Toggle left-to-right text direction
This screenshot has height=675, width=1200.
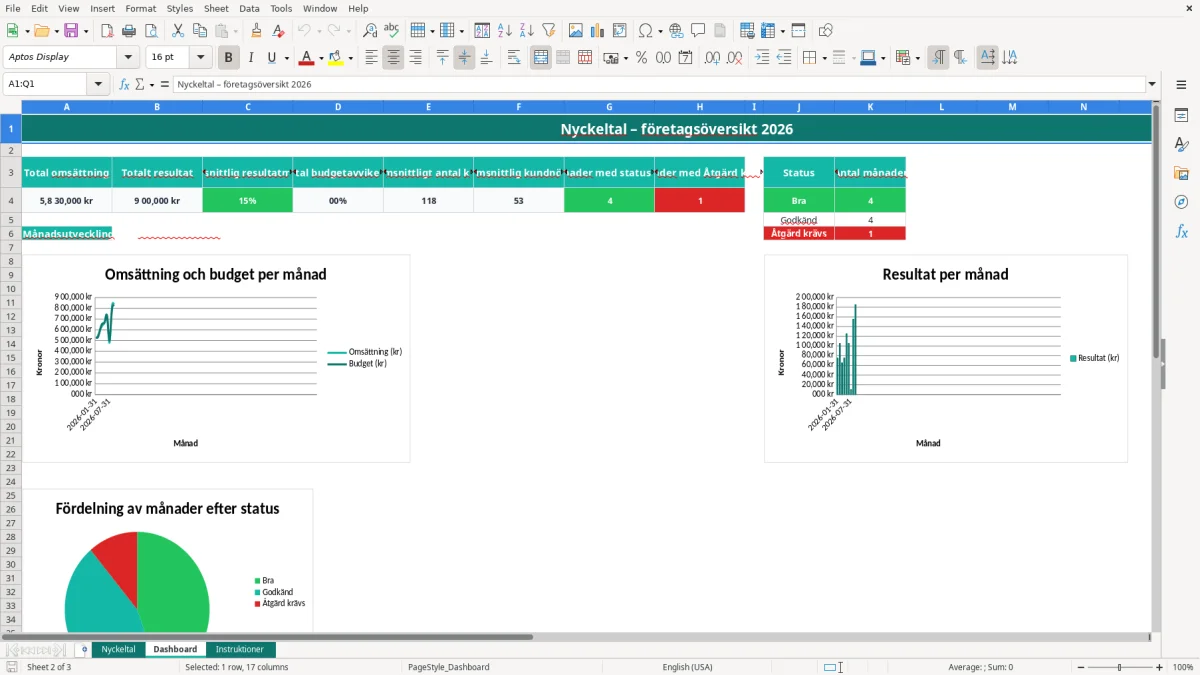click(938, 58)
